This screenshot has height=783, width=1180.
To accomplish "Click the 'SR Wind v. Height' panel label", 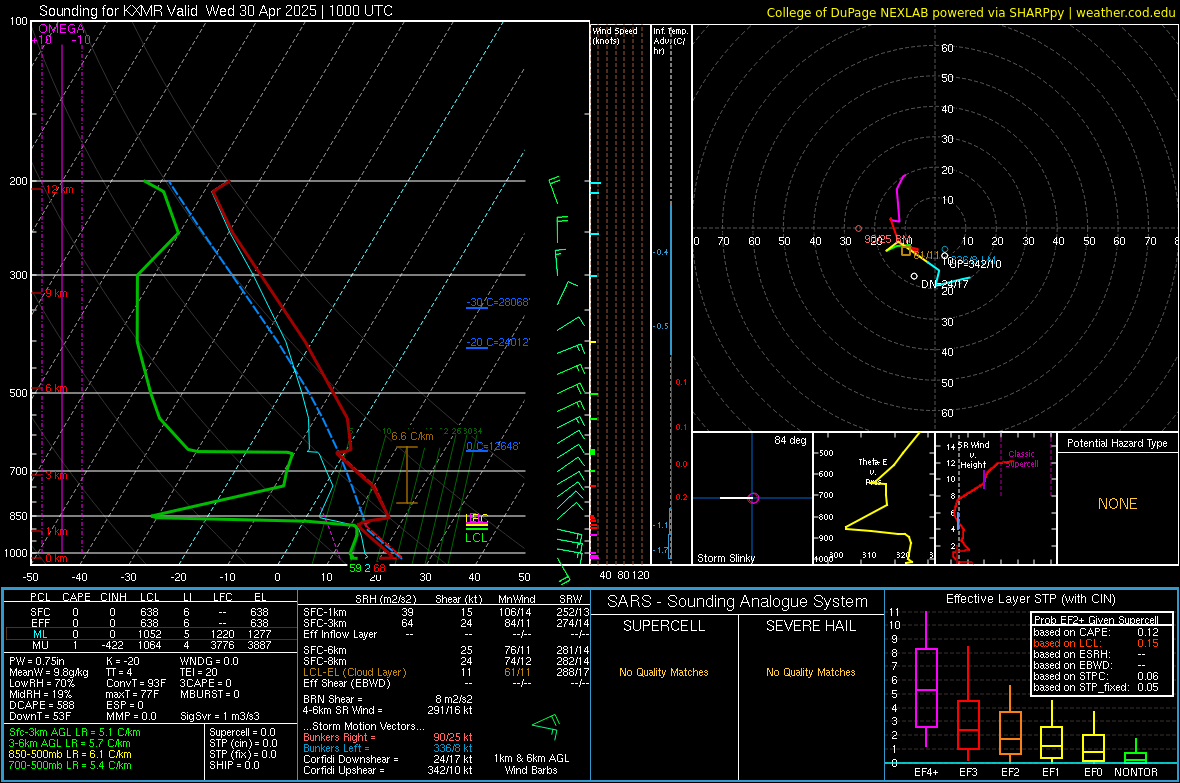I will coord(973,455).
